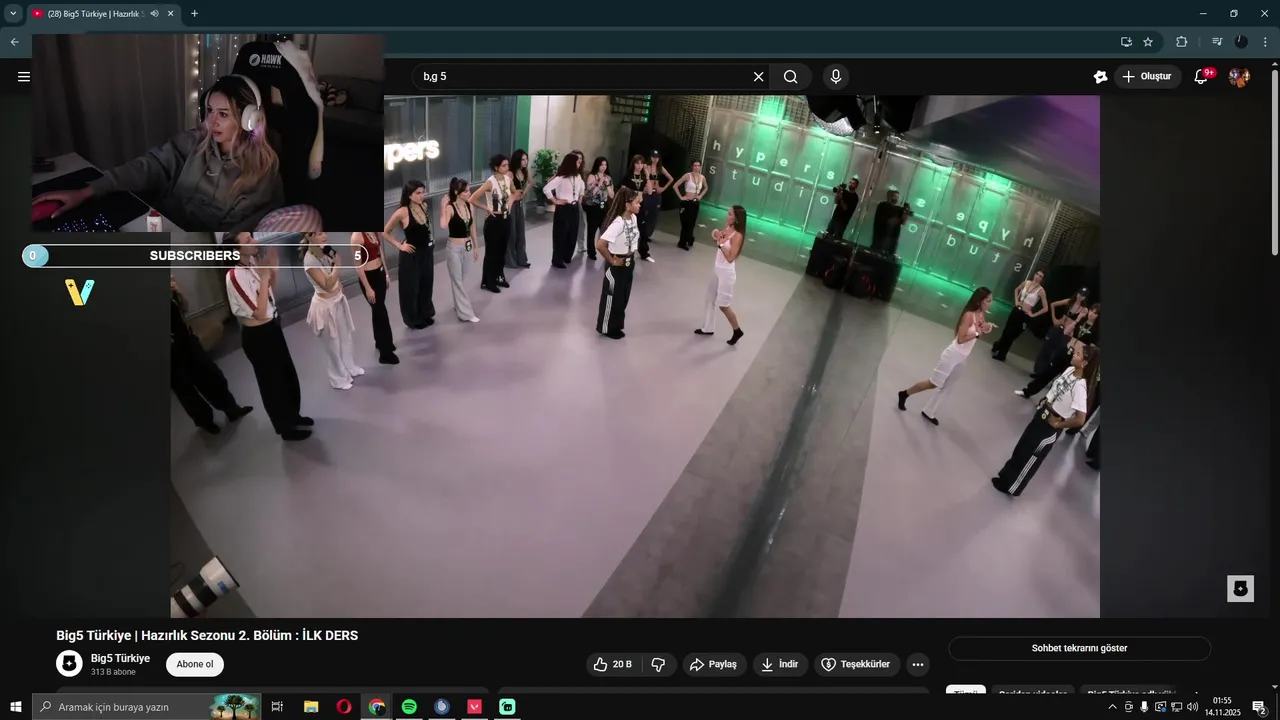Image resolution: width=1280 pixels, height=720 pixels.
Task: Bookmark this page with the star
Action: (x=1148, y=42)
